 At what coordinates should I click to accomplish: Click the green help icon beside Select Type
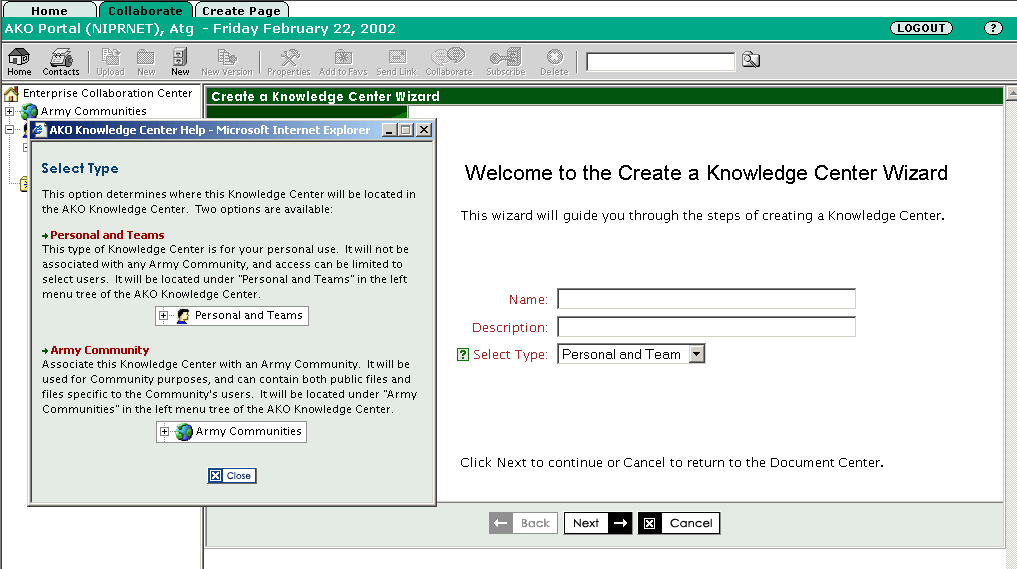tap(463, 354)
